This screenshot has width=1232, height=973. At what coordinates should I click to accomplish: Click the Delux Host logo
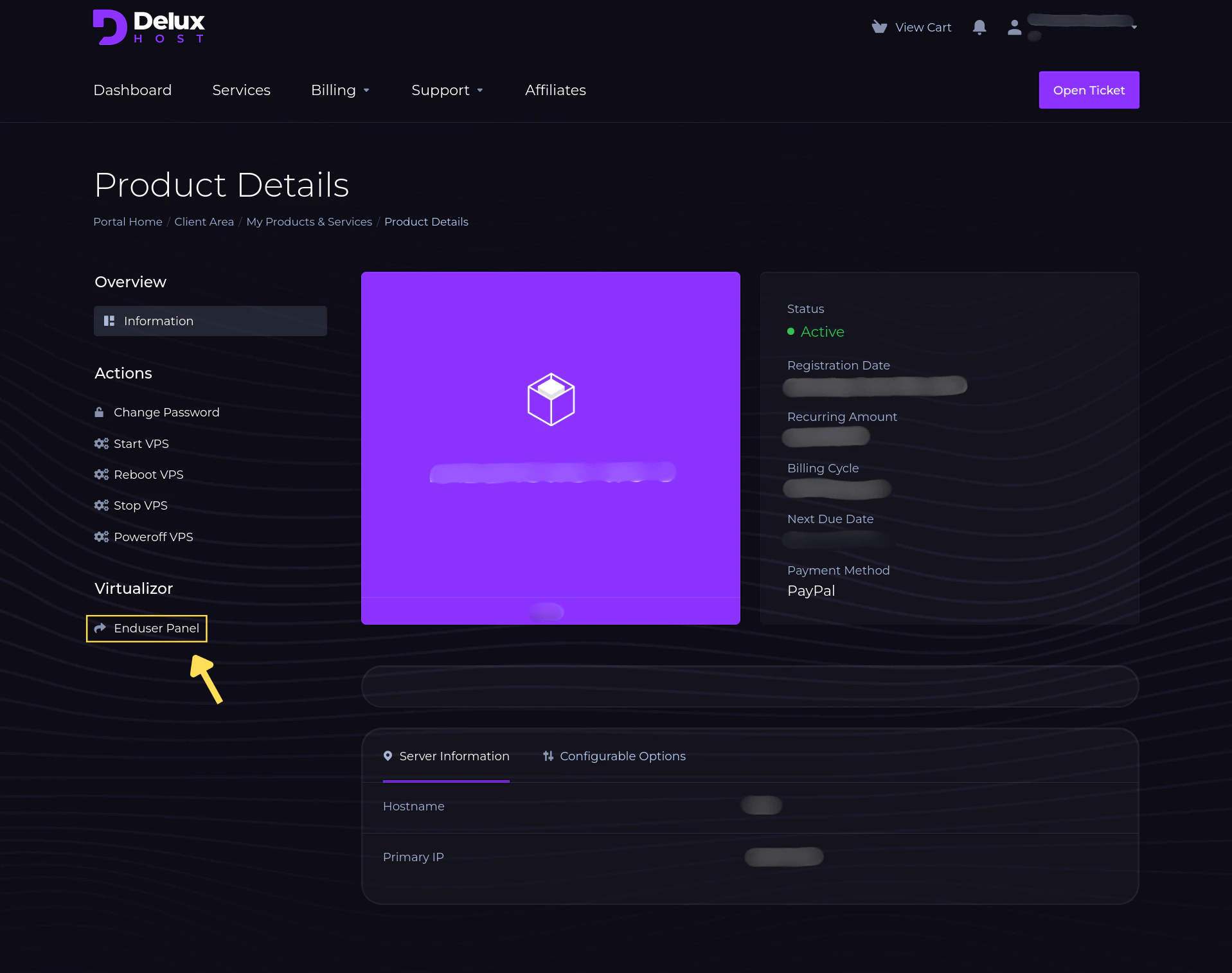coord(149,27)
